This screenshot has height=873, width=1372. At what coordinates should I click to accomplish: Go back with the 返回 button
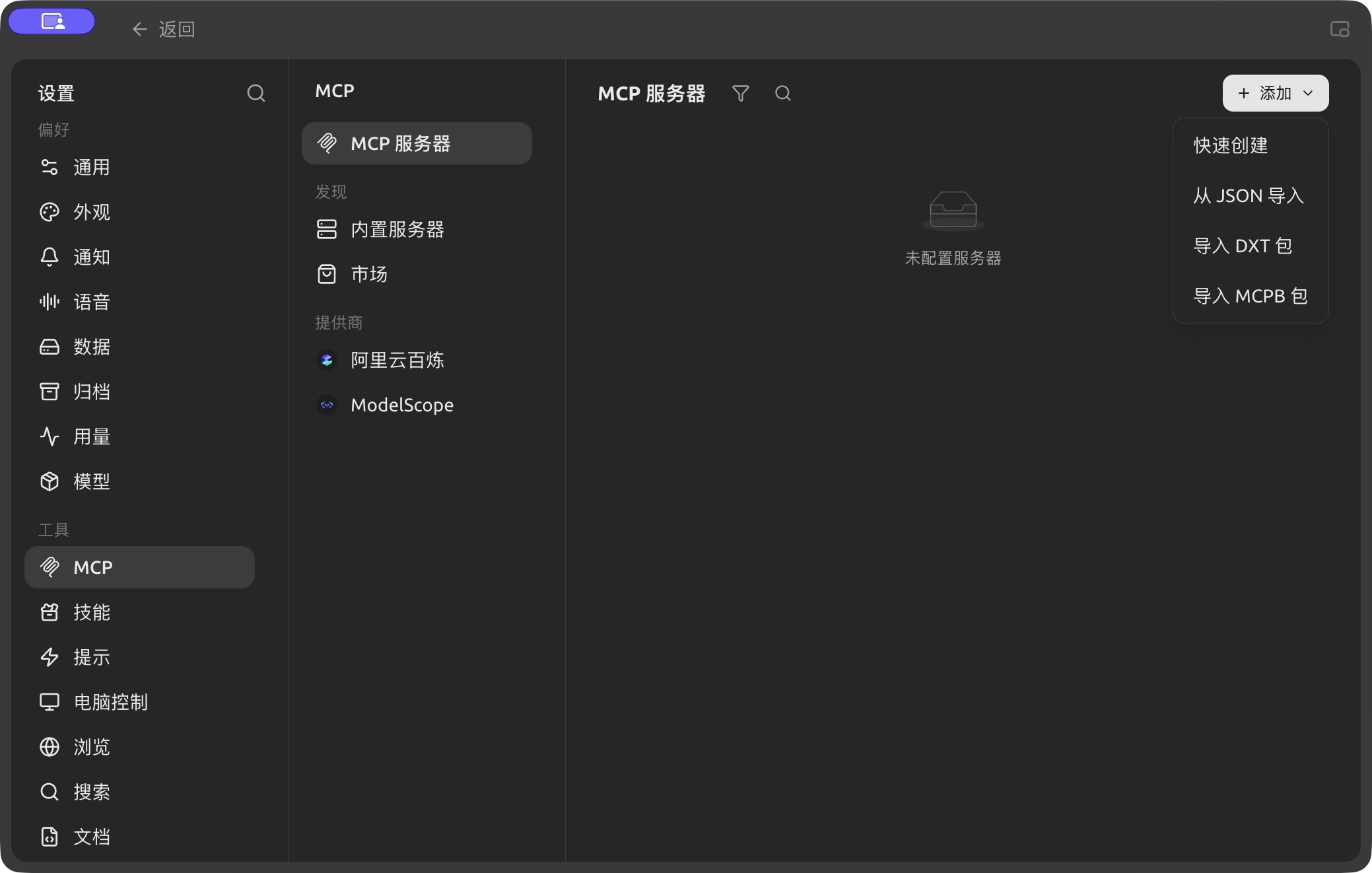coord(163,29)
